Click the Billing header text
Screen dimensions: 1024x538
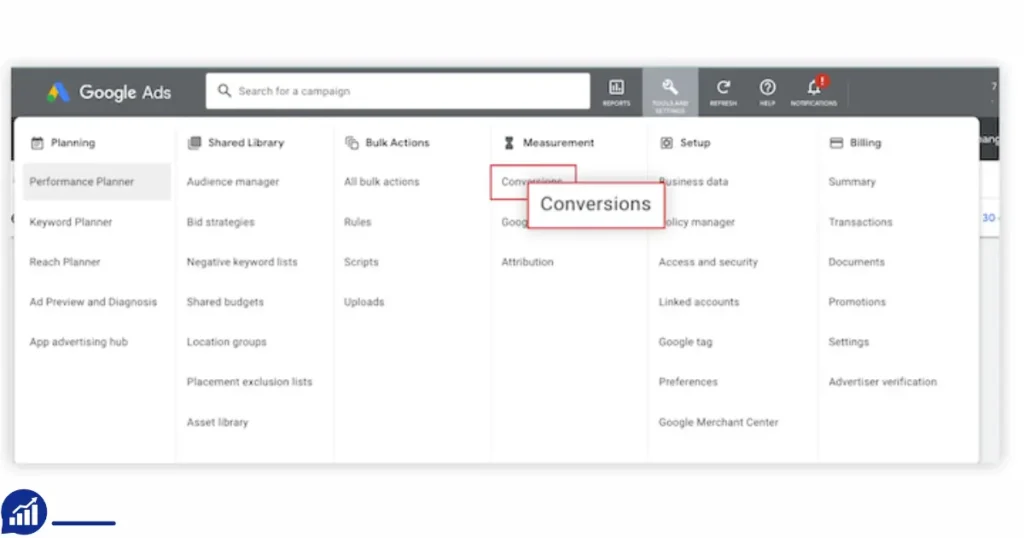(865, 143)
